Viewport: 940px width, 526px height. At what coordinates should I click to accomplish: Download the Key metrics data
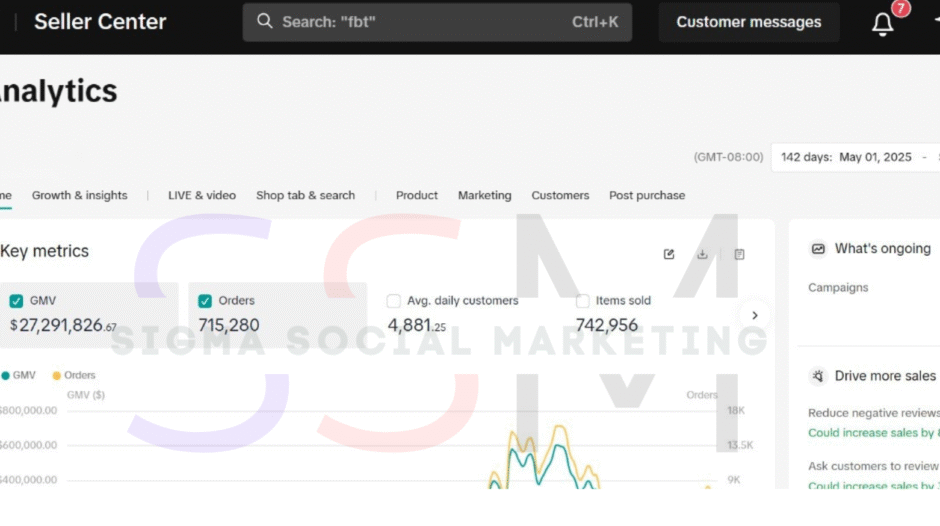pos(703,254)
